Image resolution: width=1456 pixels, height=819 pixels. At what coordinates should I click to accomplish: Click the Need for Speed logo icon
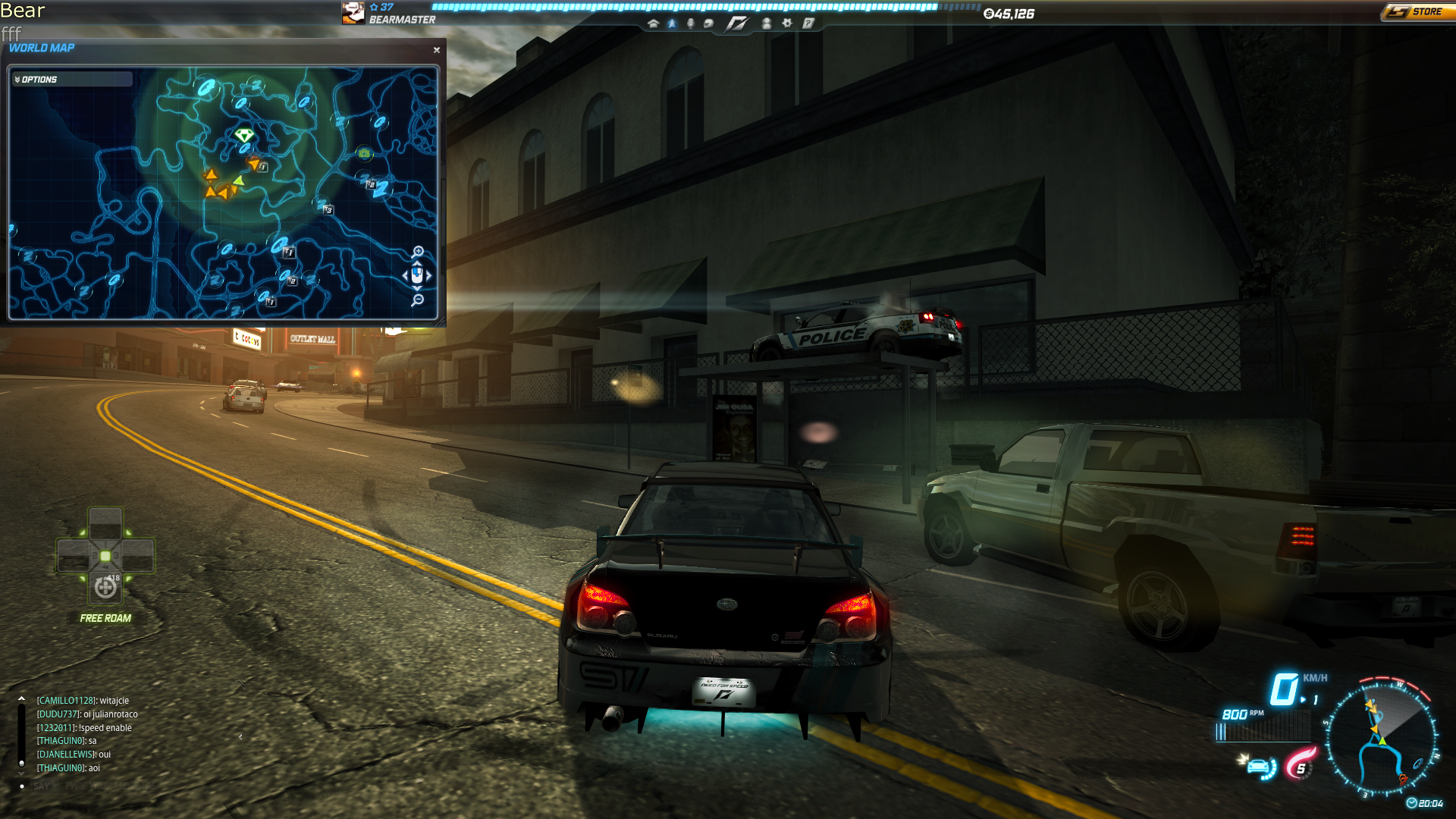[736, 24]
